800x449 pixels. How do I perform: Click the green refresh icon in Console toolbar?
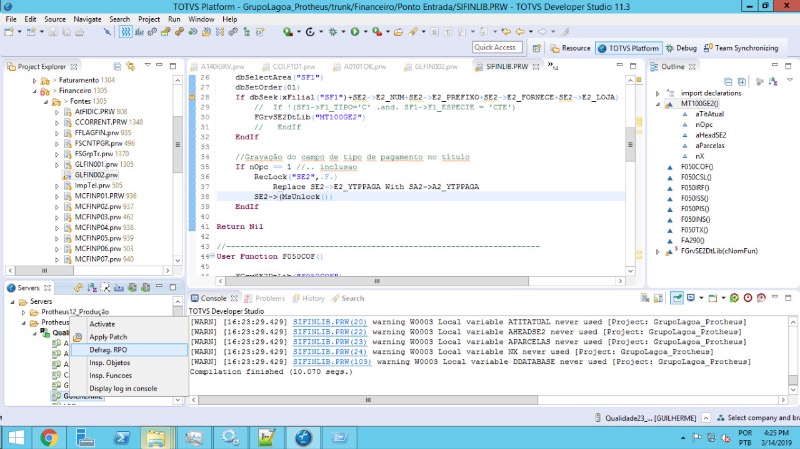[x=734, y=298]
